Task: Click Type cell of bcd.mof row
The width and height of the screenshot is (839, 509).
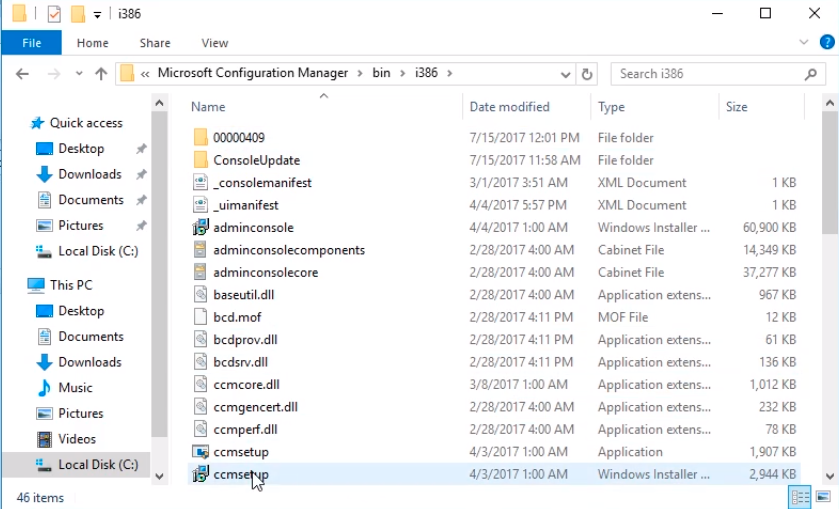Action: coord(623,317)
